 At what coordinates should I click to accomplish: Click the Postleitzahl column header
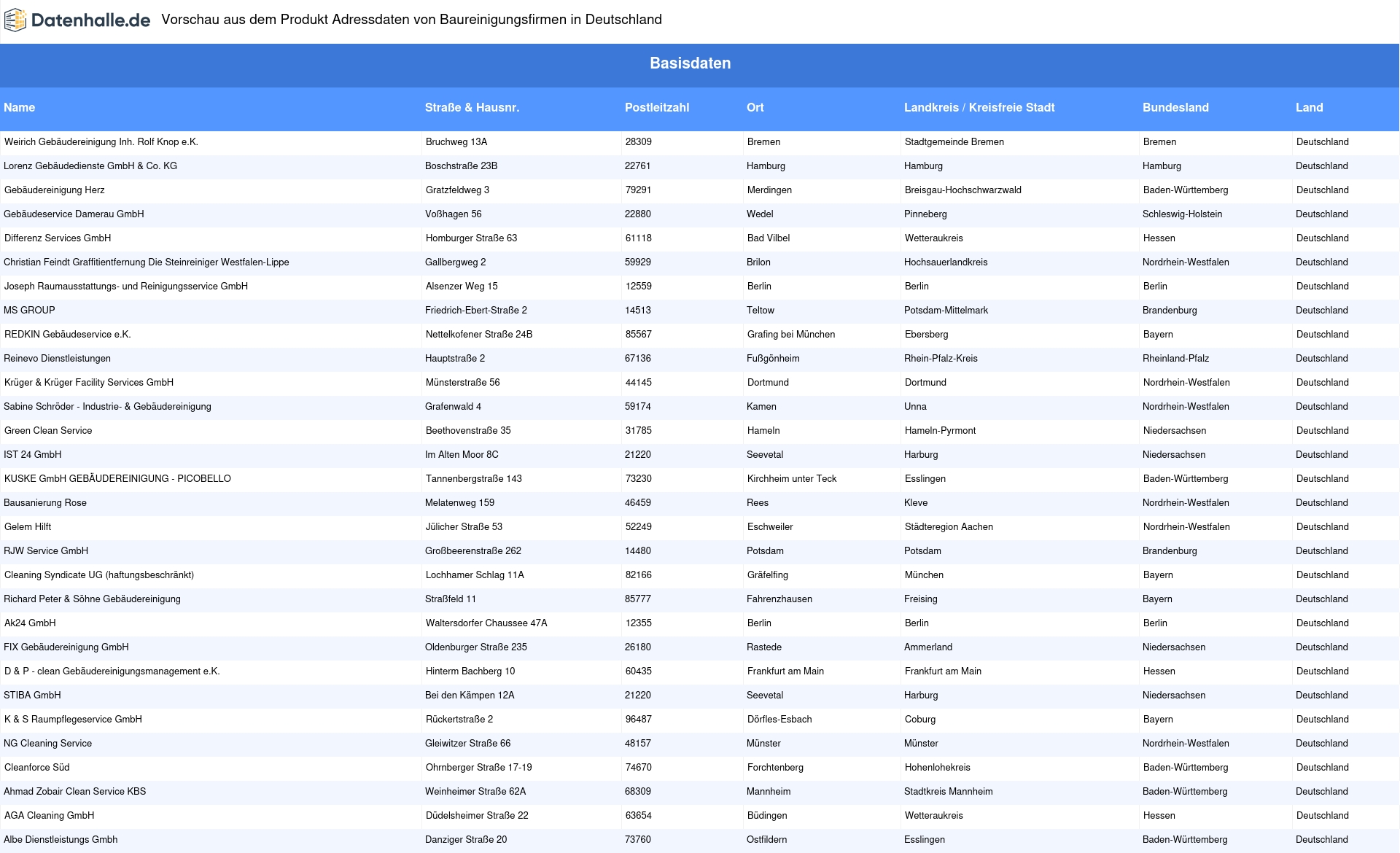point(657,107)
